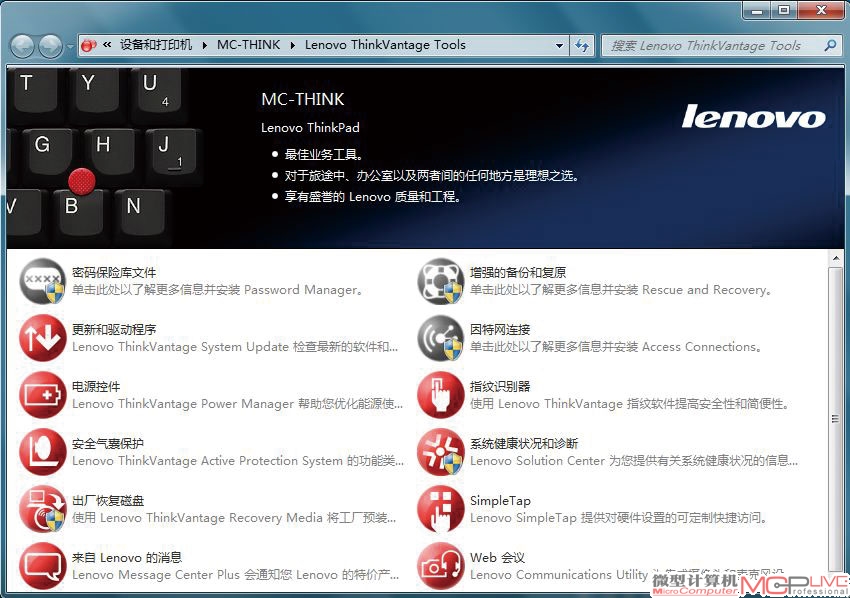Open 增强的备份和复原 title link
The width and height of the screenshot is (850, 598).
(x=518, y=273)
